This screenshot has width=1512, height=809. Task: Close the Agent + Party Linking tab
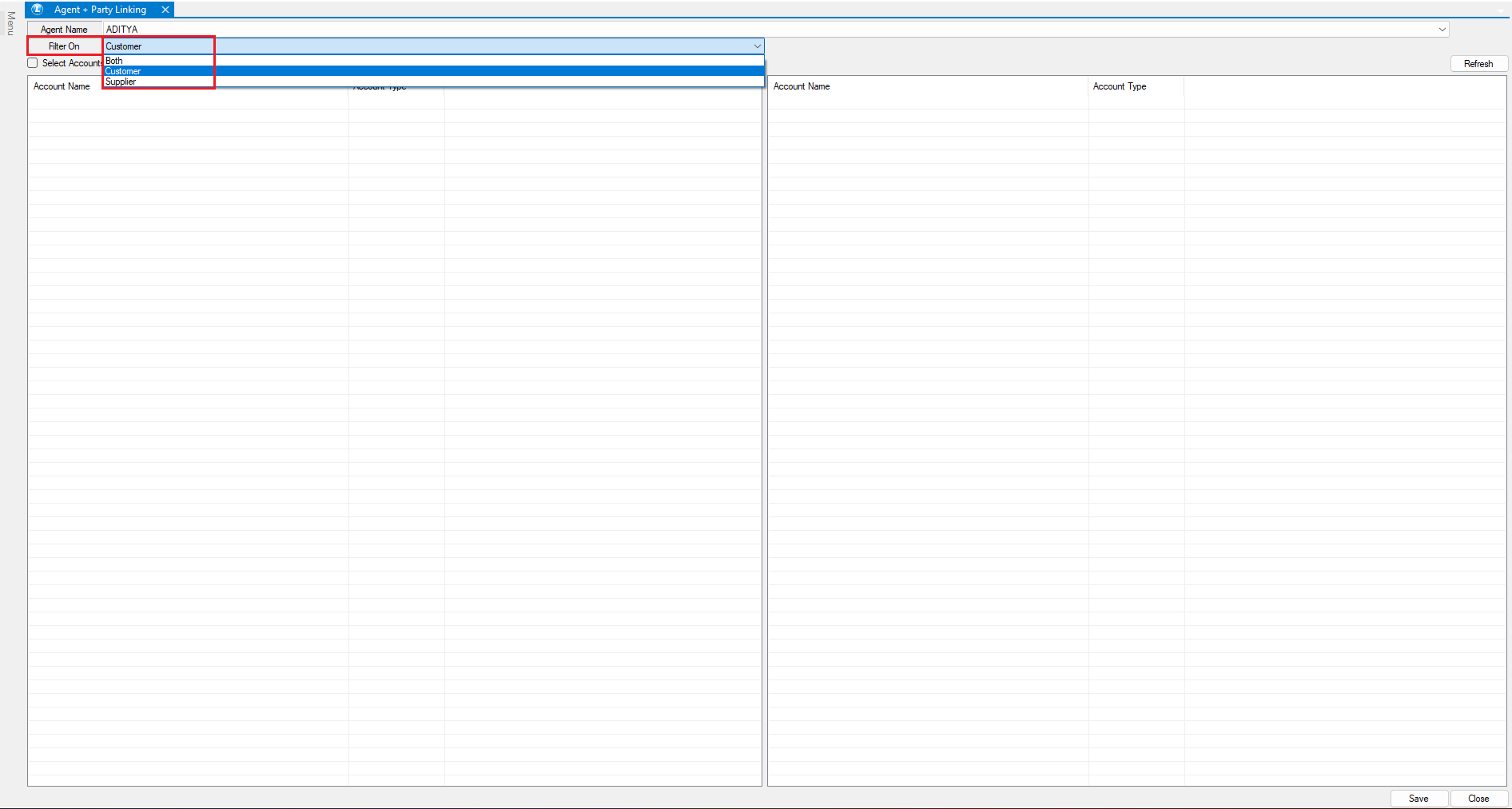click(165, 10)
